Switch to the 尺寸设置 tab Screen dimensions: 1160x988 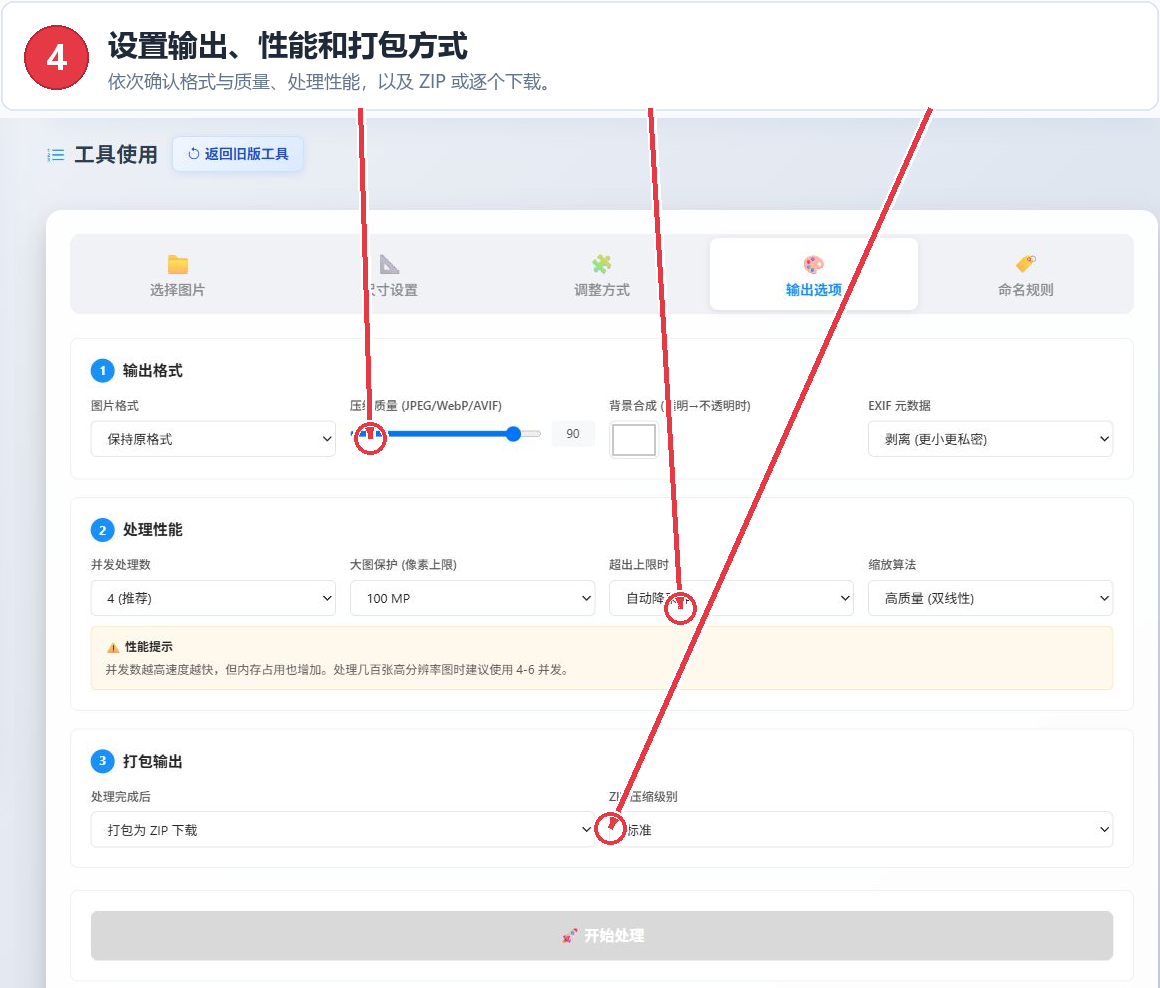pyautogui.click(x=389, y=274)
